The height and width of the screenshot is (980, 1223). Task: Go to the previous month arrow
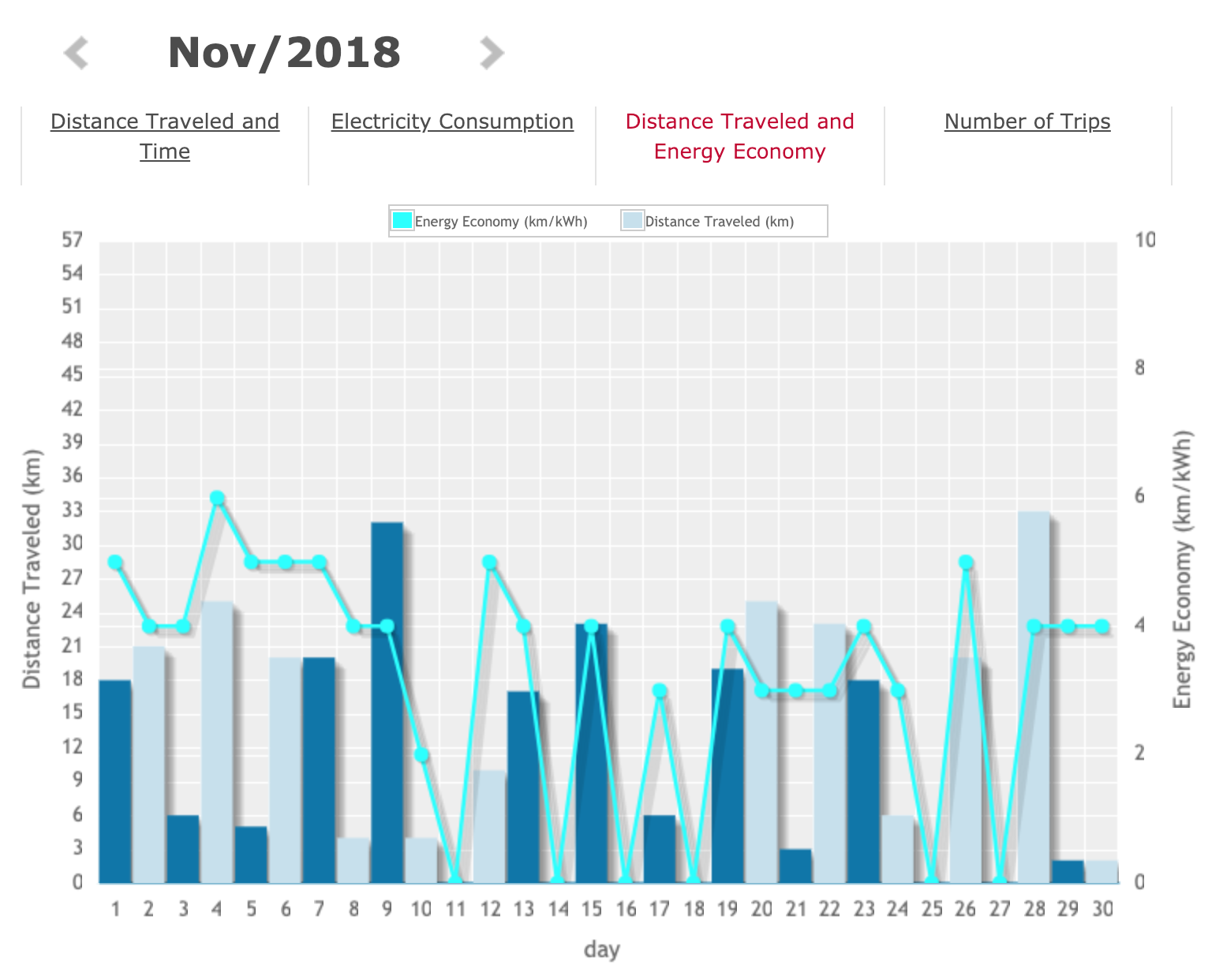(x=77, y=54)
